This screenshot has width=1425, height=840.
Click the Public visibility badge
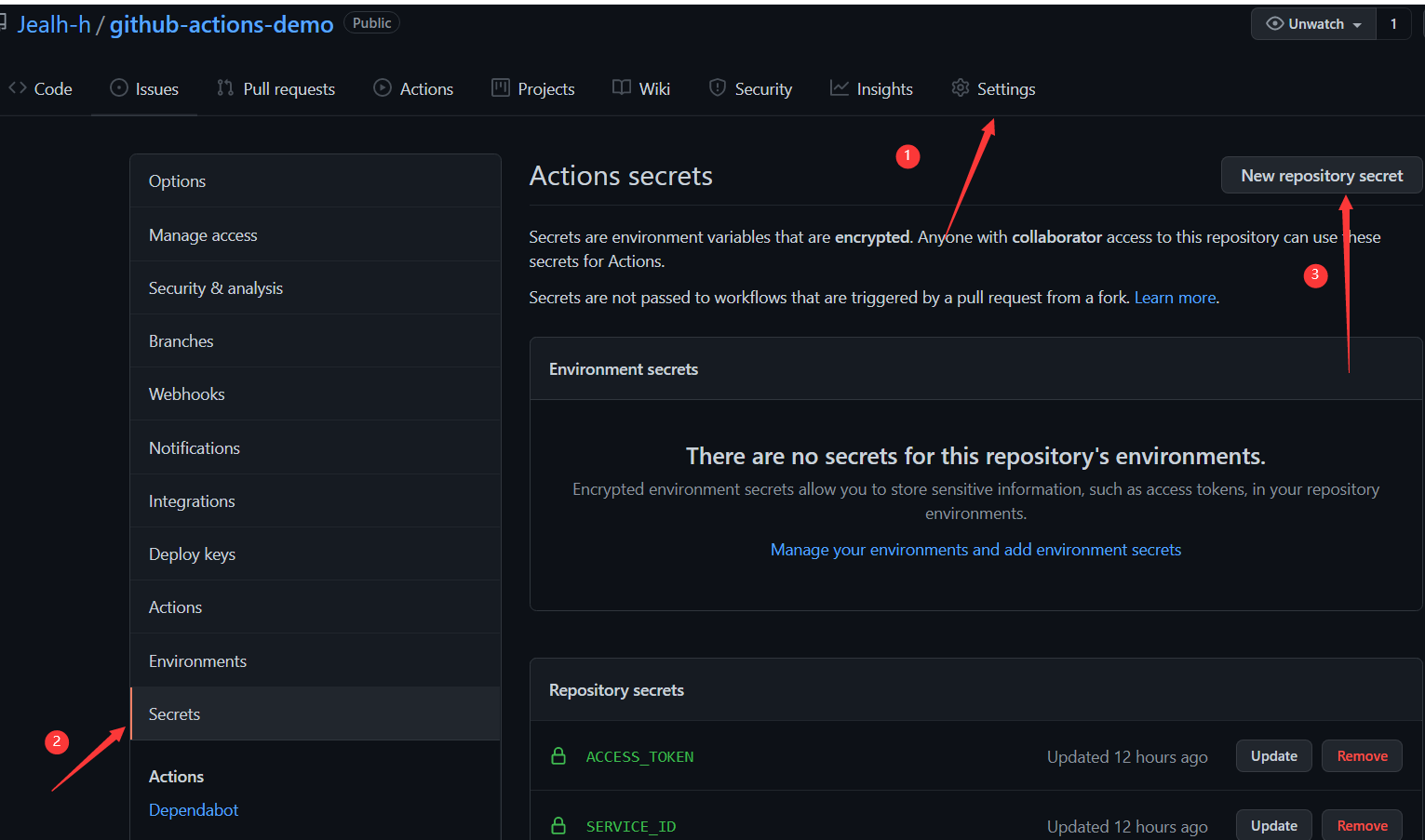pyautogui.click(x=372, y=22)
